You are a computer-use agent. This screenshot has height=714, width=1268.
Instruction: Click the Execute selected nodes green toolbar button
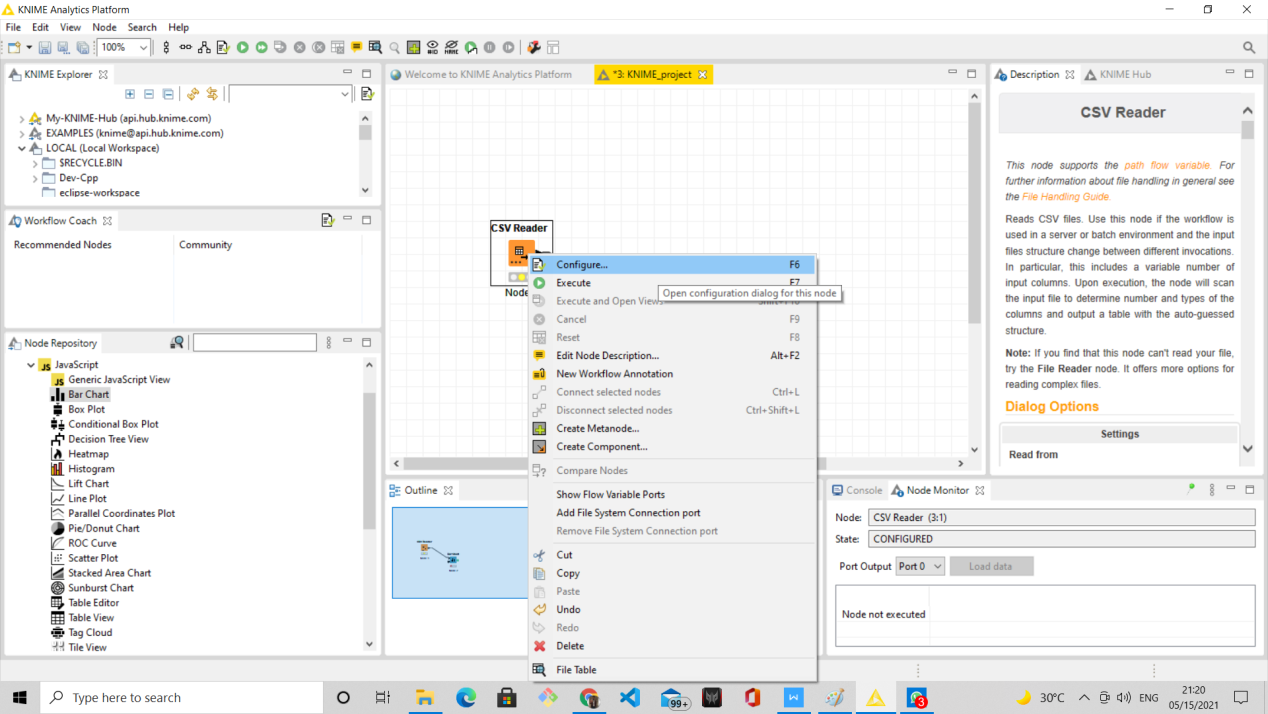242,47
